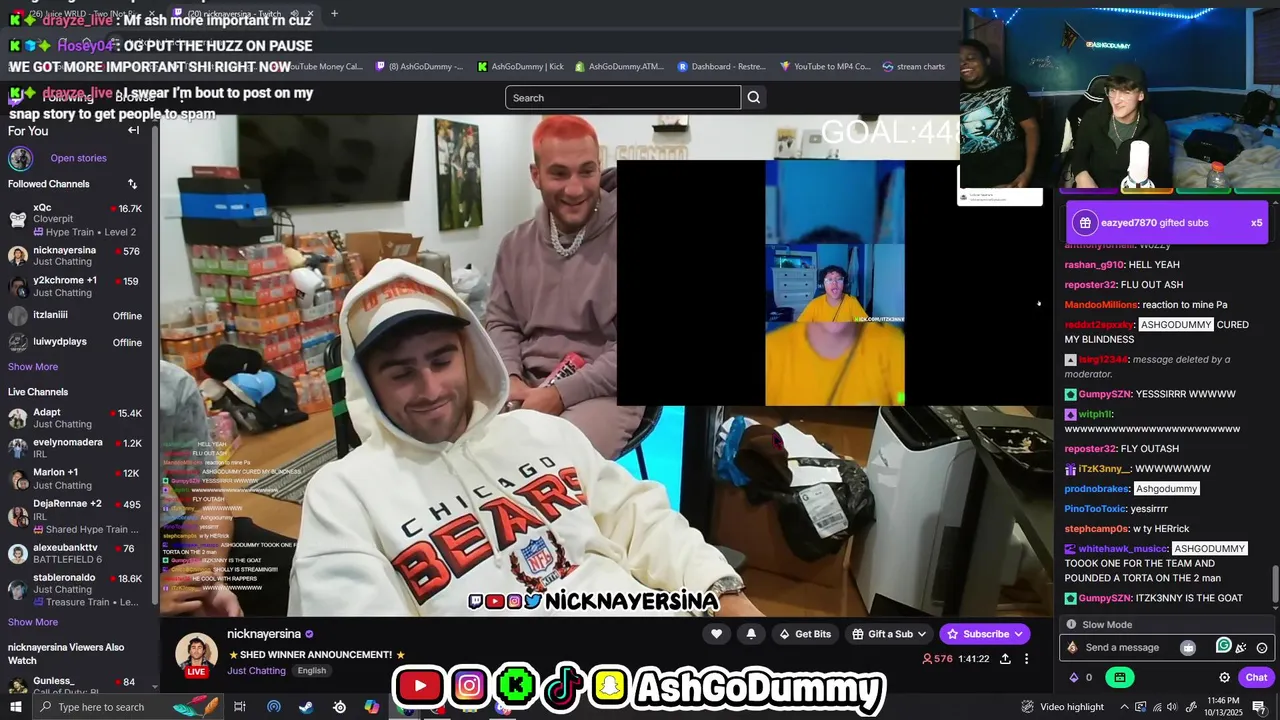The height and width of the screenshot is (720, 1280).
Task: Show more live channels
Action: coord(33,622)
